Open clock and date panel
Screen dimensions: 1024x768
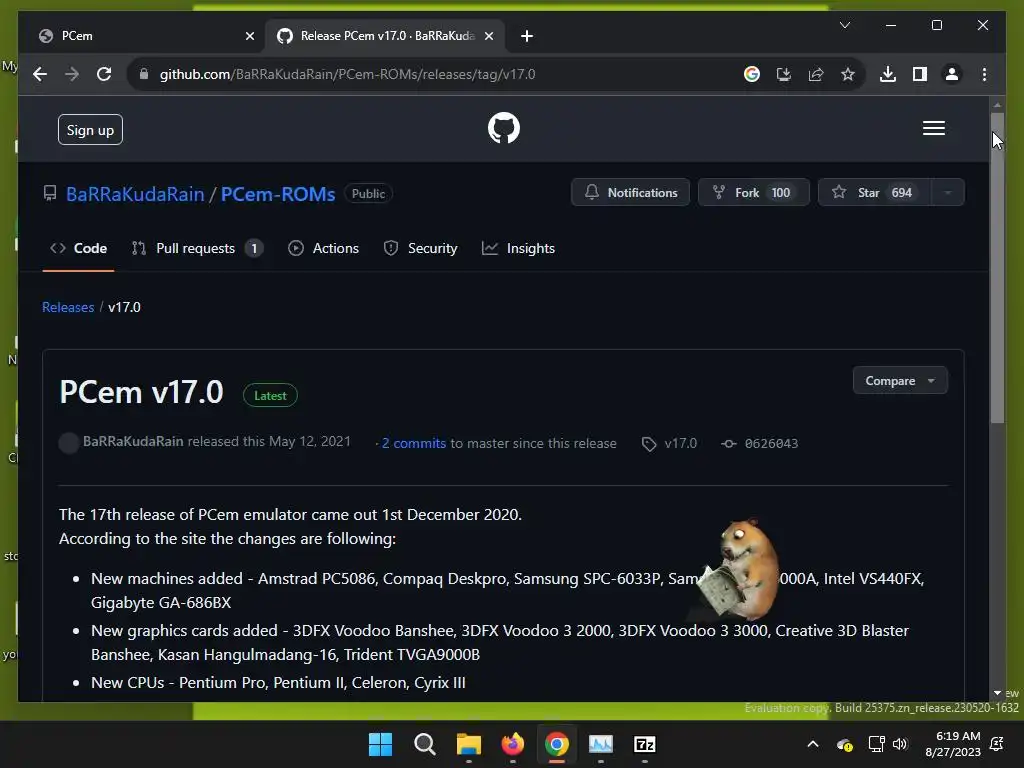[x=953, y=744]
